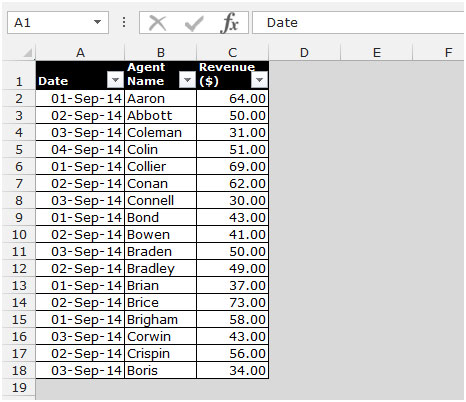The image size is (466, 402).
Task: Click the Select All corner triangle
Action: [28, 53]
